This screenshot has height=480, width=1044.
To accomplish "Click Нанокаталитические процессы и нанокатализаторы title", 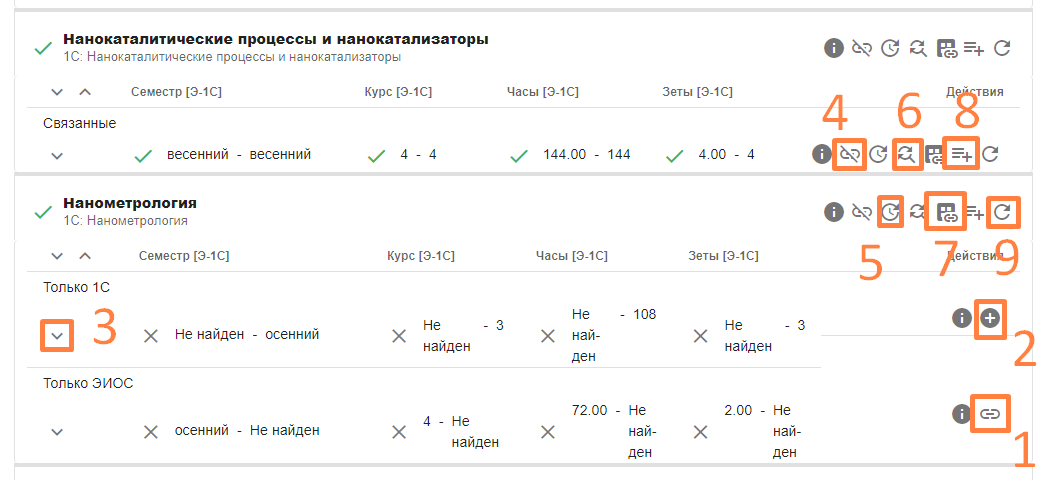I will (x=275, y=39).
